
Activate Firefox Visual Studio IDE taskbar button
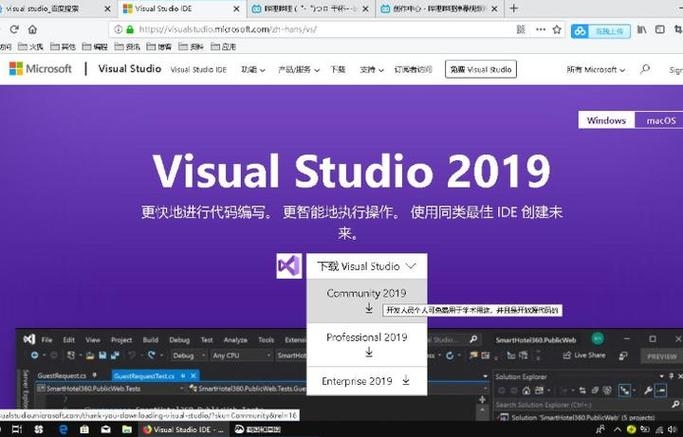(x=183, y=430)
